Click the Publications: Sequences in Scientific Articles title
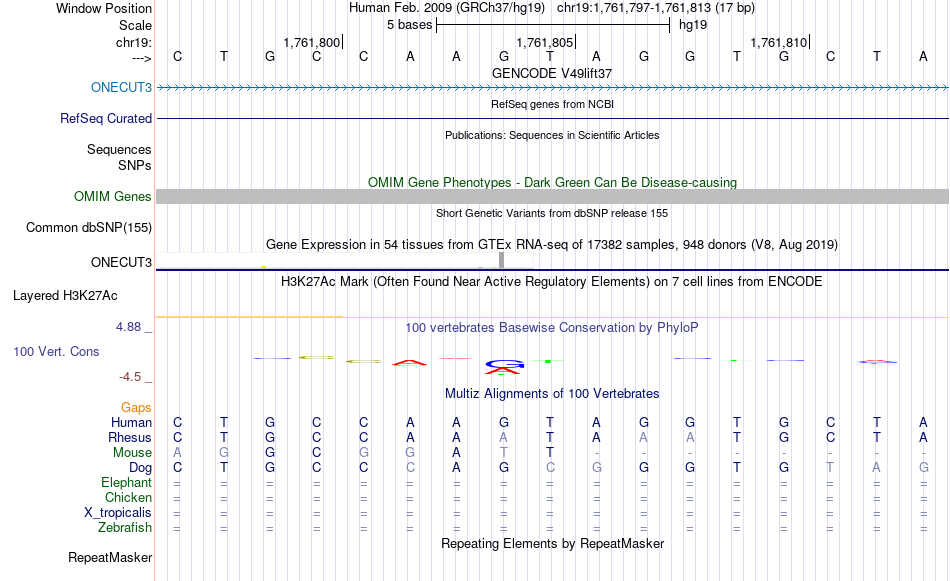The image size is (950, 581). pos(552,135)
